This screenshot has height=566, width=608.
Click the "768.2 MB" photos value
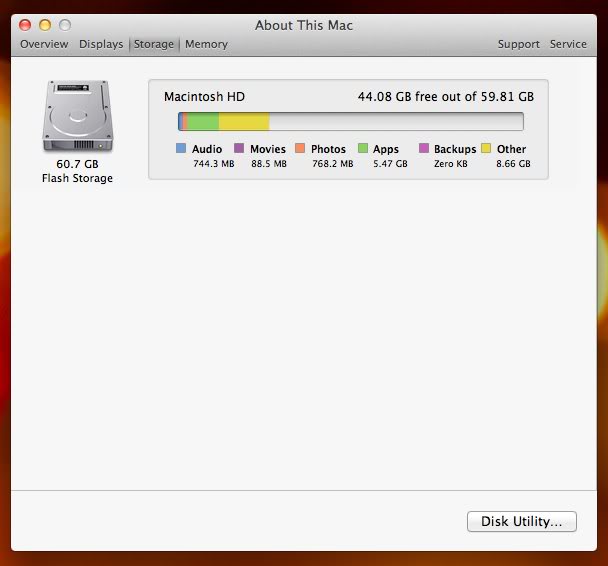coord(333,164)
